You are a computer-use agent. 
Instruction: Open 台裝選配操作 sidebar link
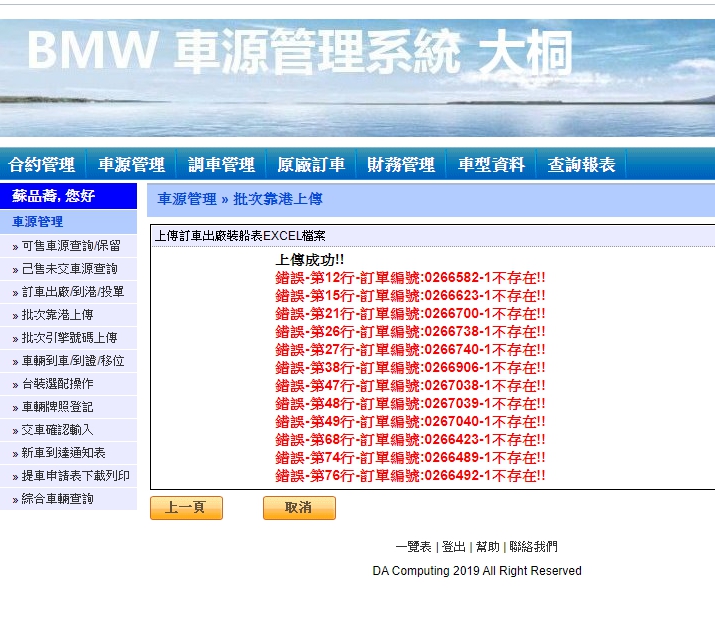coord(57,384)
